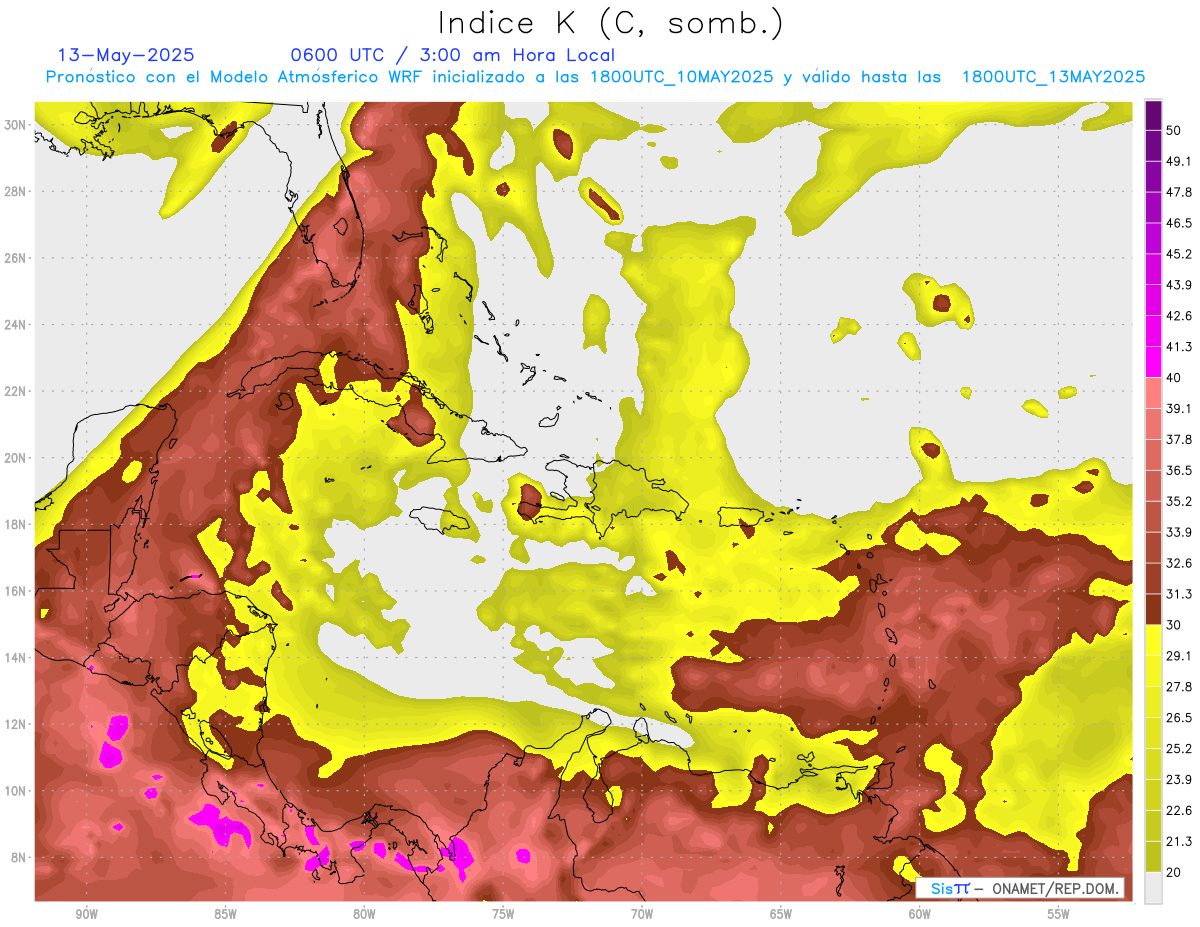Click the longitude axis label '60W'

(x=920, y=915)
